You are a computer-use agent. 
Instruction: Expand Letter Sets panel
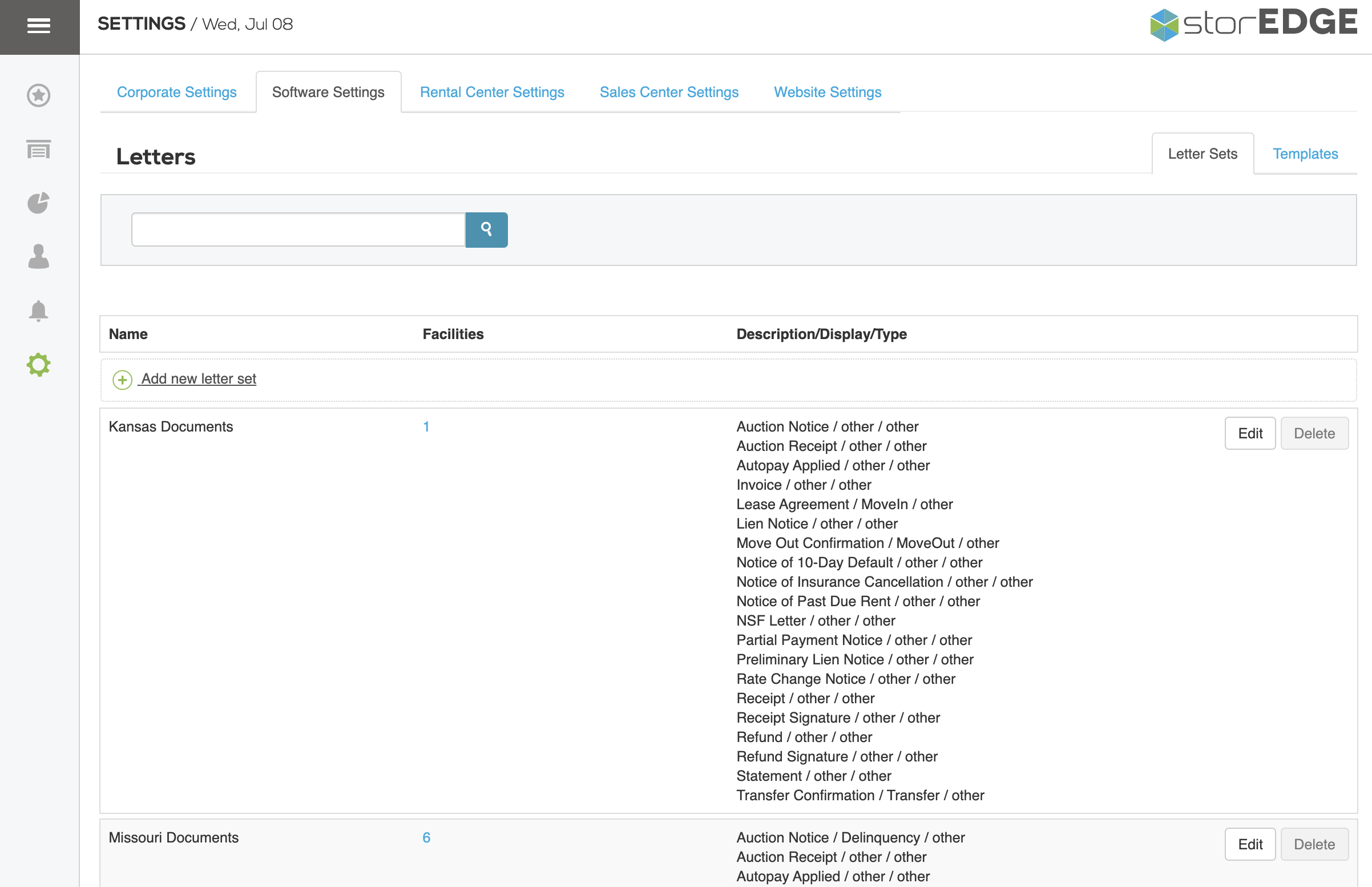[1202, 153]
